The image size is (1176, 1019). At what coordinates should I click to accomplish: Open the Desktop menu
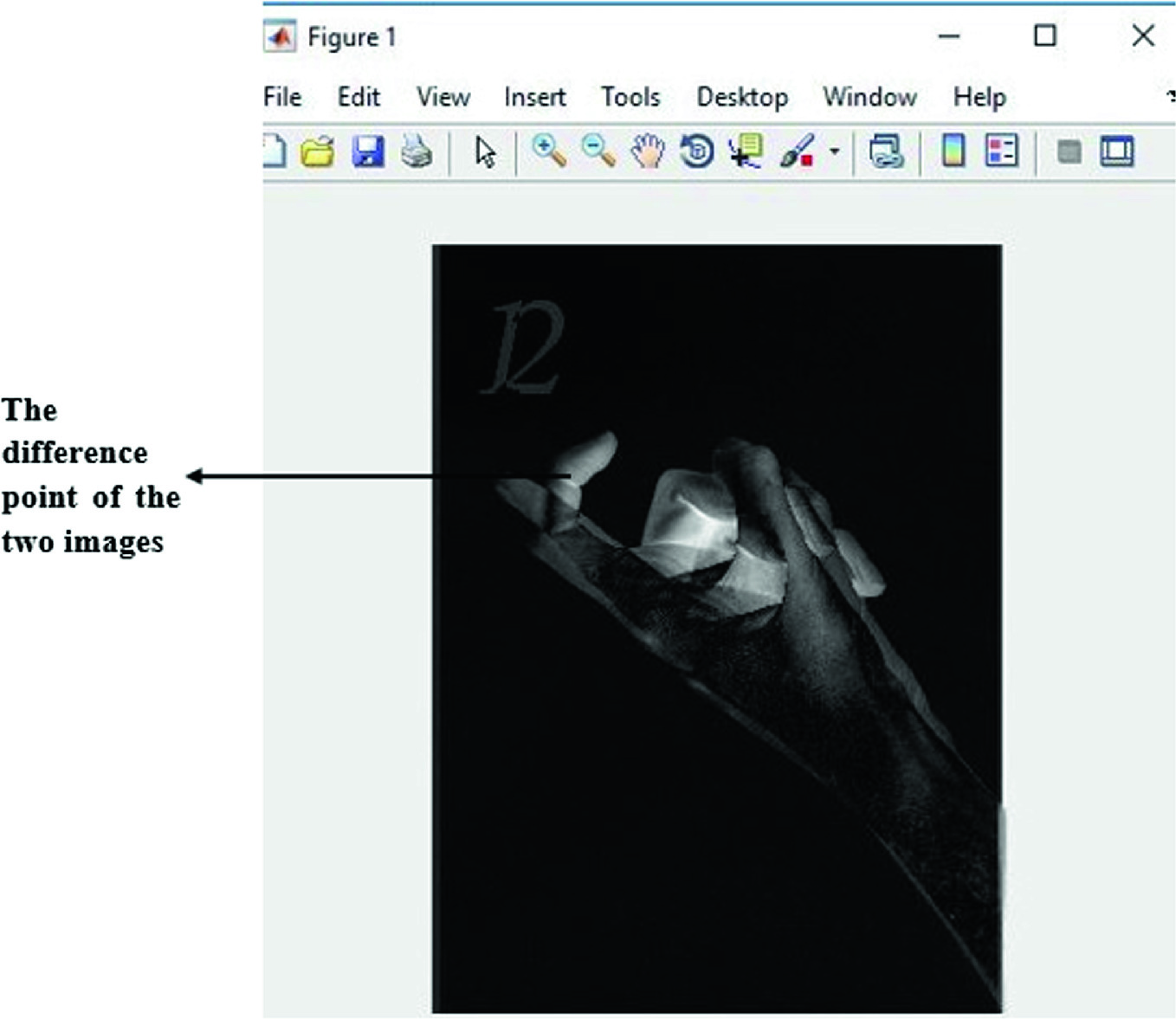pyautogui.click(x=742, y=97)
